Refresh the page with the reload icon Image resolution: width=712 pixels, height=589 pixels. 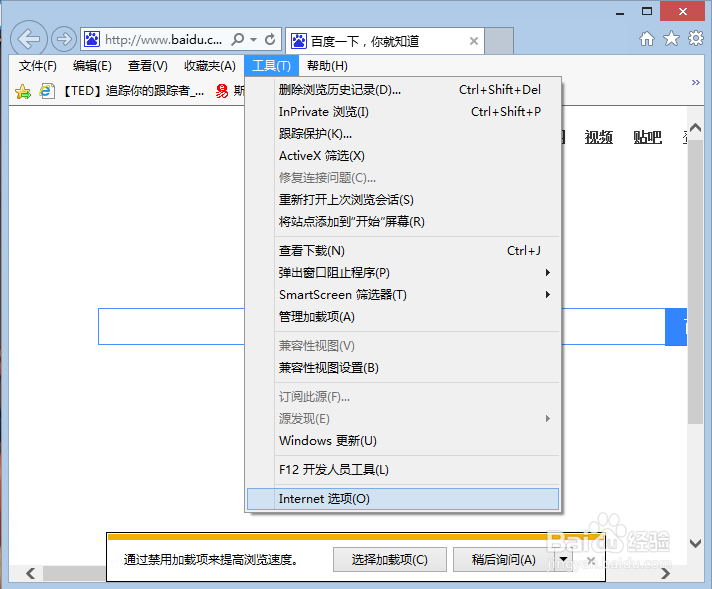pos(270,40)
